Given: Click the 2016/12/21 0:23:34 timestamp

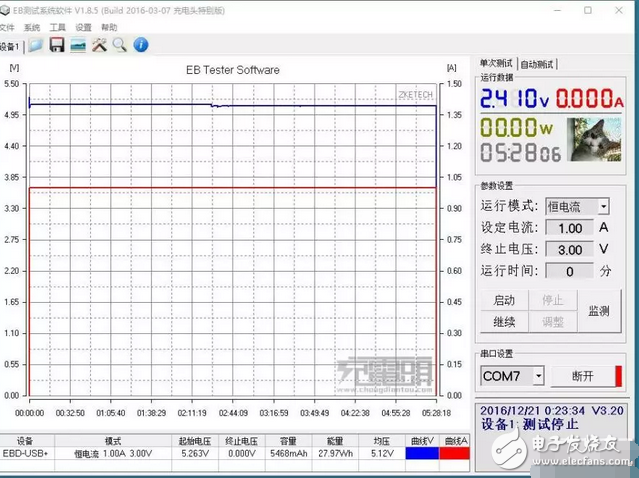Looking at the screenshot, I should tap(532, 410).
